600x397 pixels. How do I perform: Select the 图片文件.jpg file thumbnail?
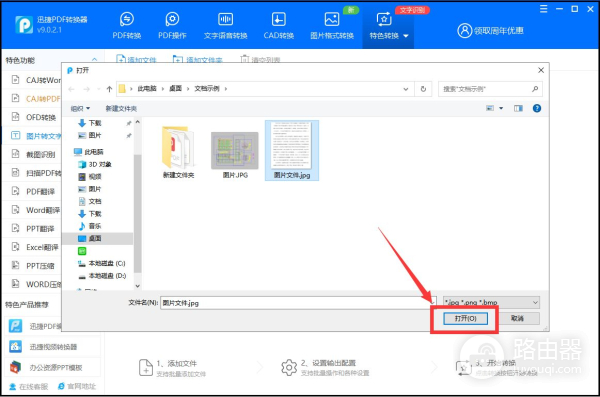[292, 150]
